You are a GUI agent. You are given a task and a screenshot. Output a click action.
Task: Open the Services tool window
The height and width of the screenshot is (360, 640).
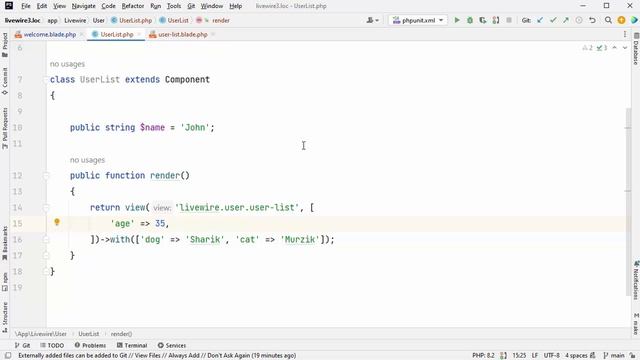172,345
